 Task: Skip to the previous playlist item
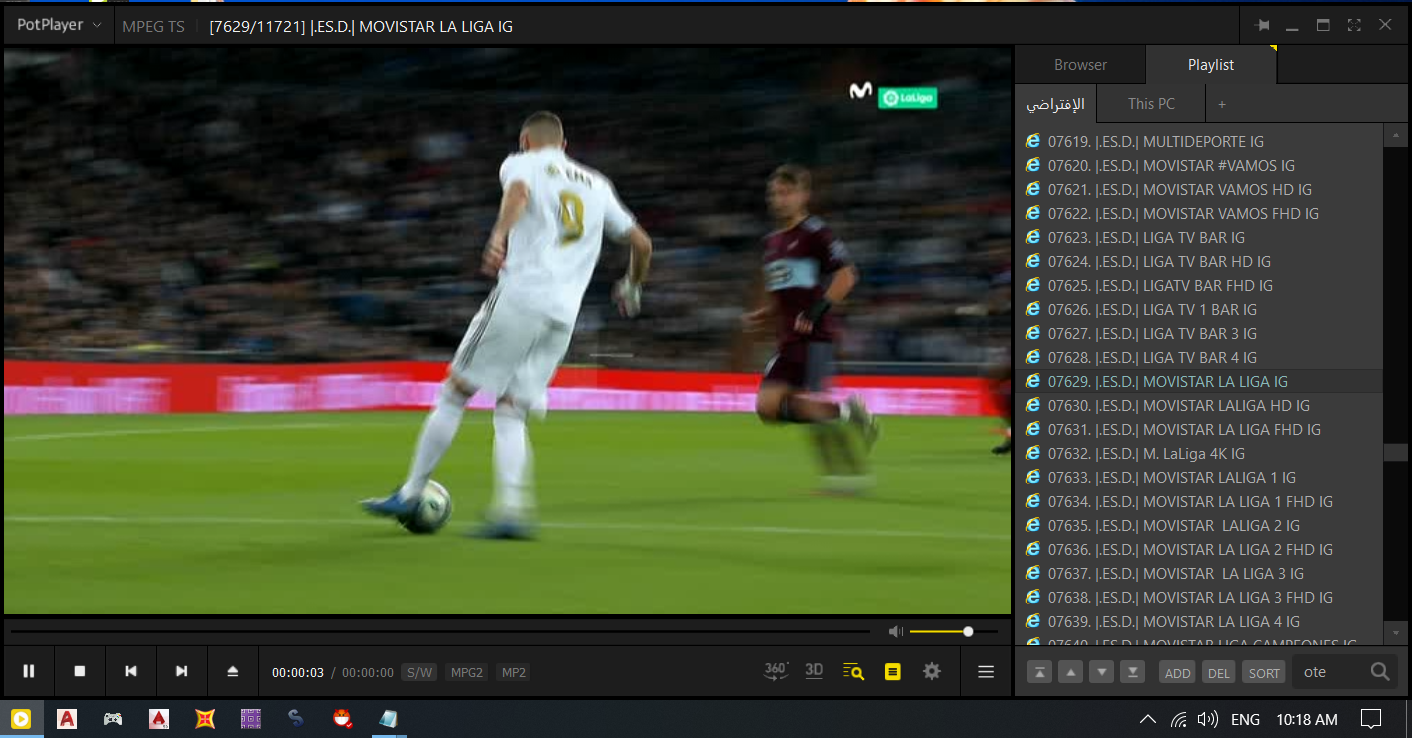[x=131, y=672]
